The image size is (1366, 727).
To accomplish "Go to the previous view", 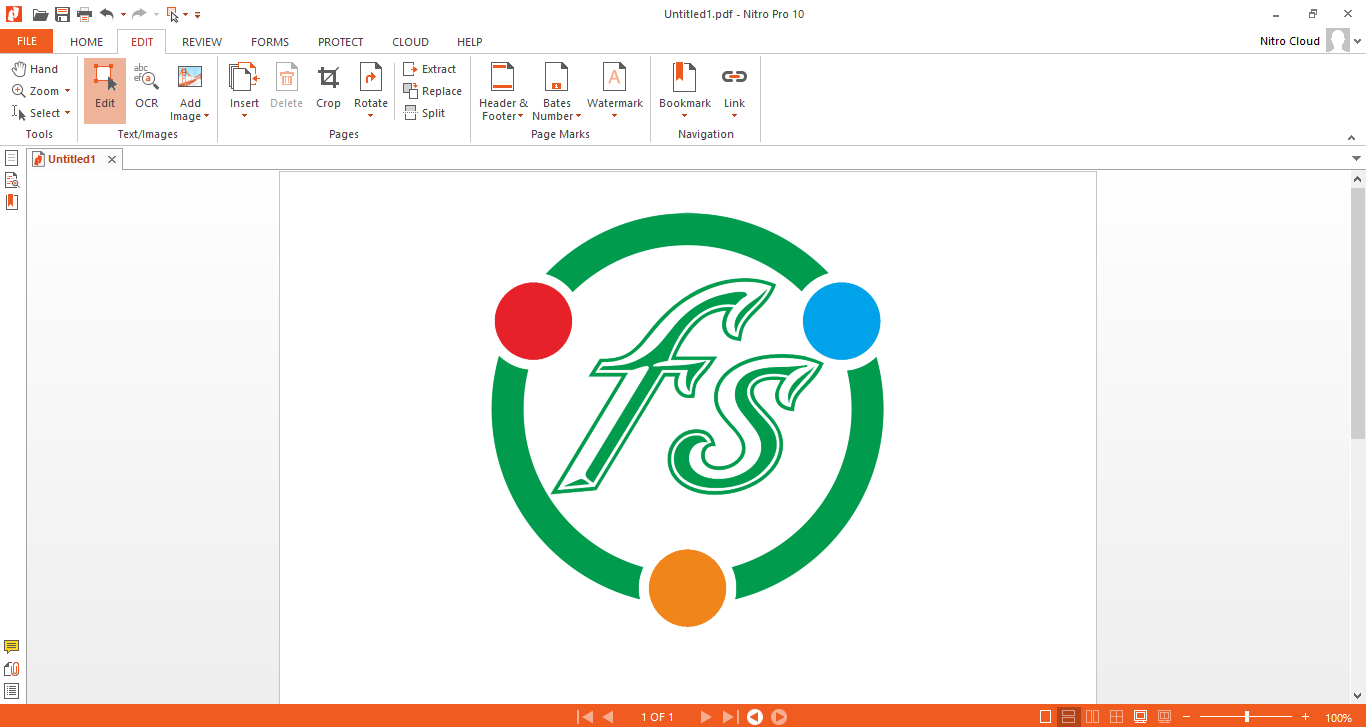I will click(x=755, y=717).
